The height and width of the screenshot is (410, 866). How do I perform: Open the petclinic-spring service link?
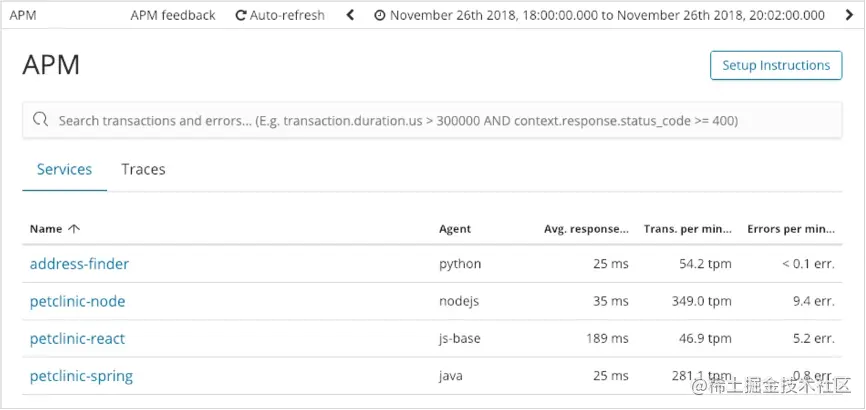pos(81,377)
